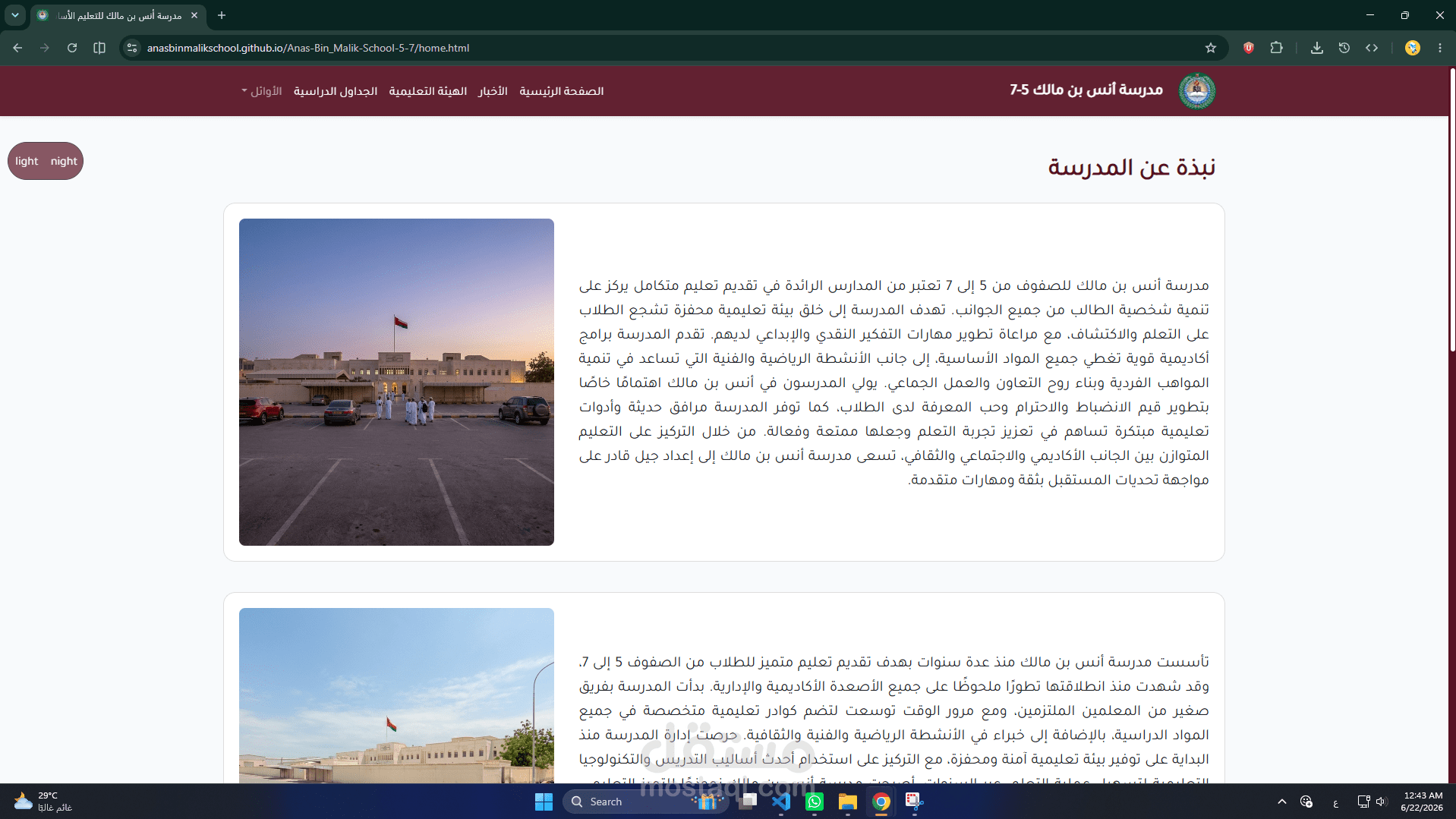
Task: Switch the site to light mode
Action: 27,161
